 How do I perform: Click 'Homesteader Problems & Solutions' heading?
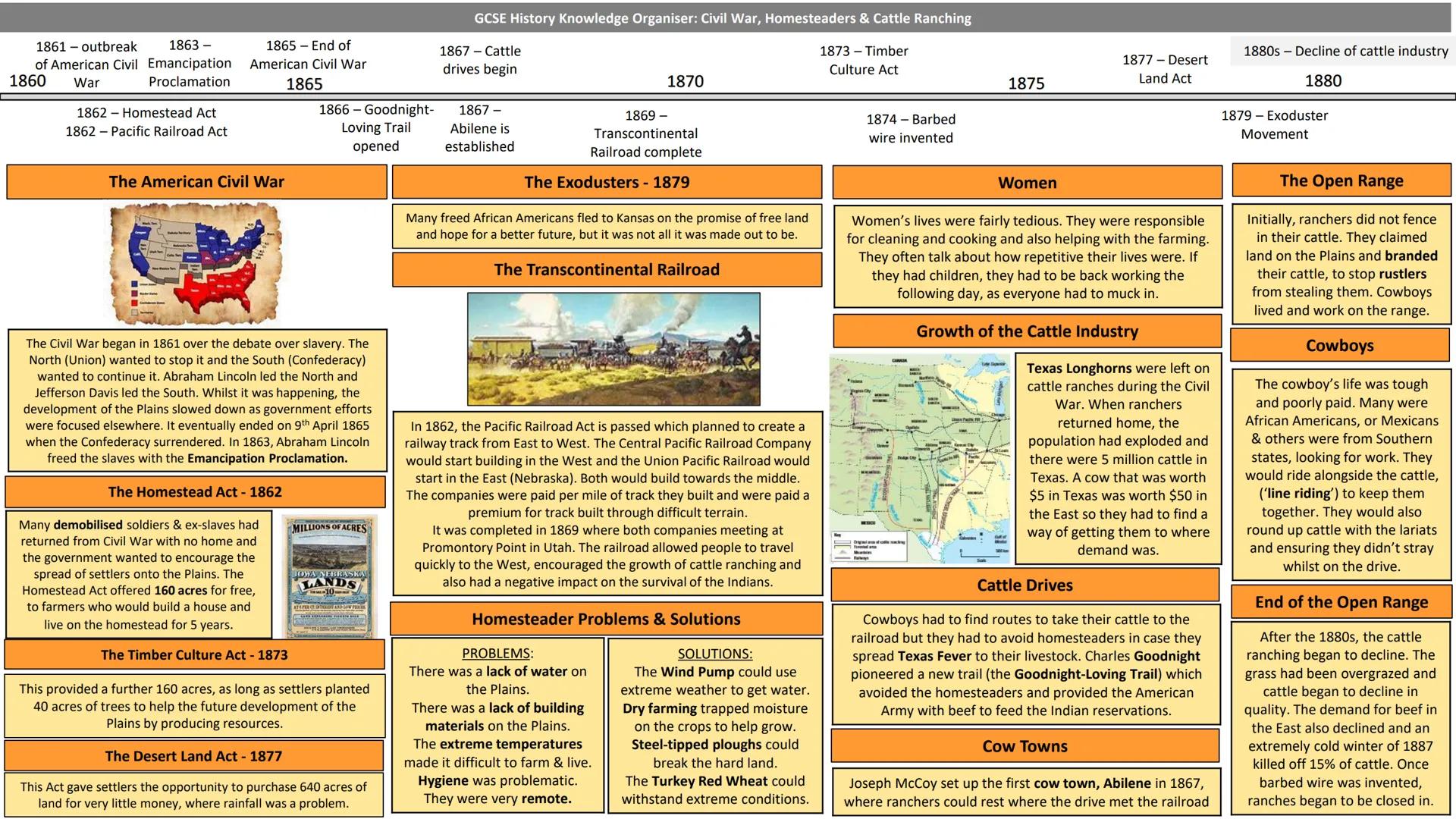point(606,619)
